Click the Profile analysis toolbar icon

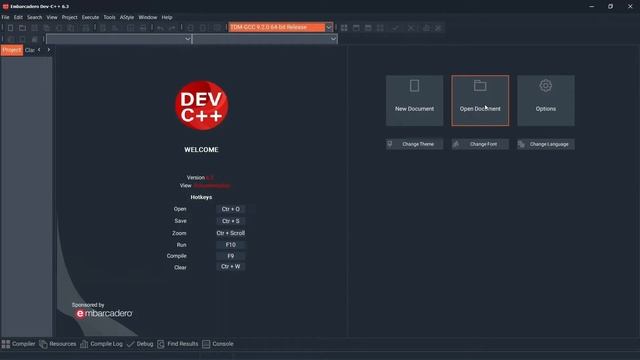[426, 28]
